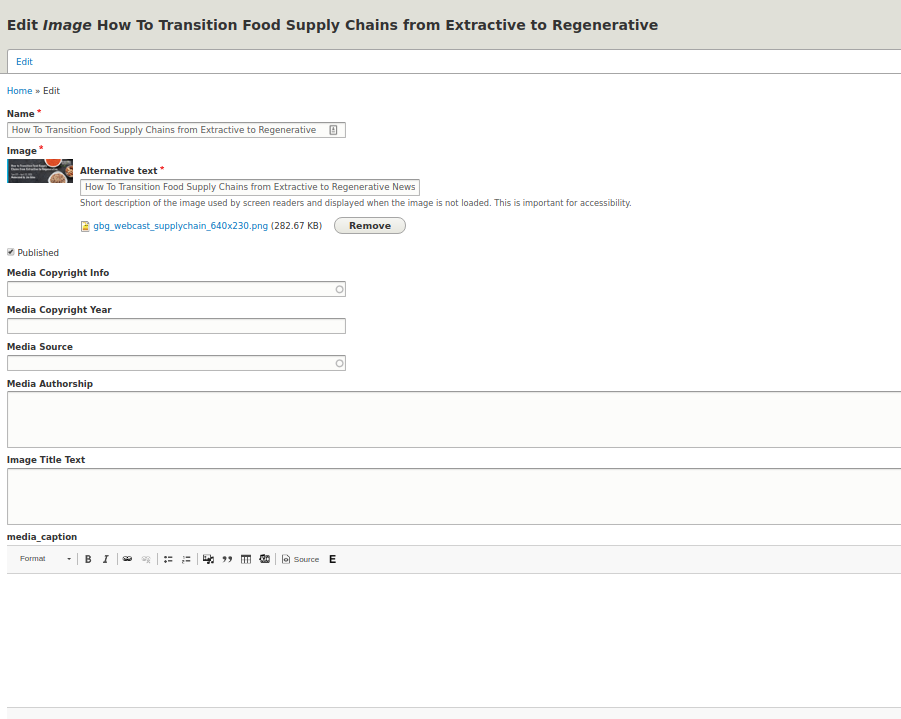Click the media embed icon in the toolbar
This screenshot has width=901, height=719.
click(x=264, y=558)
